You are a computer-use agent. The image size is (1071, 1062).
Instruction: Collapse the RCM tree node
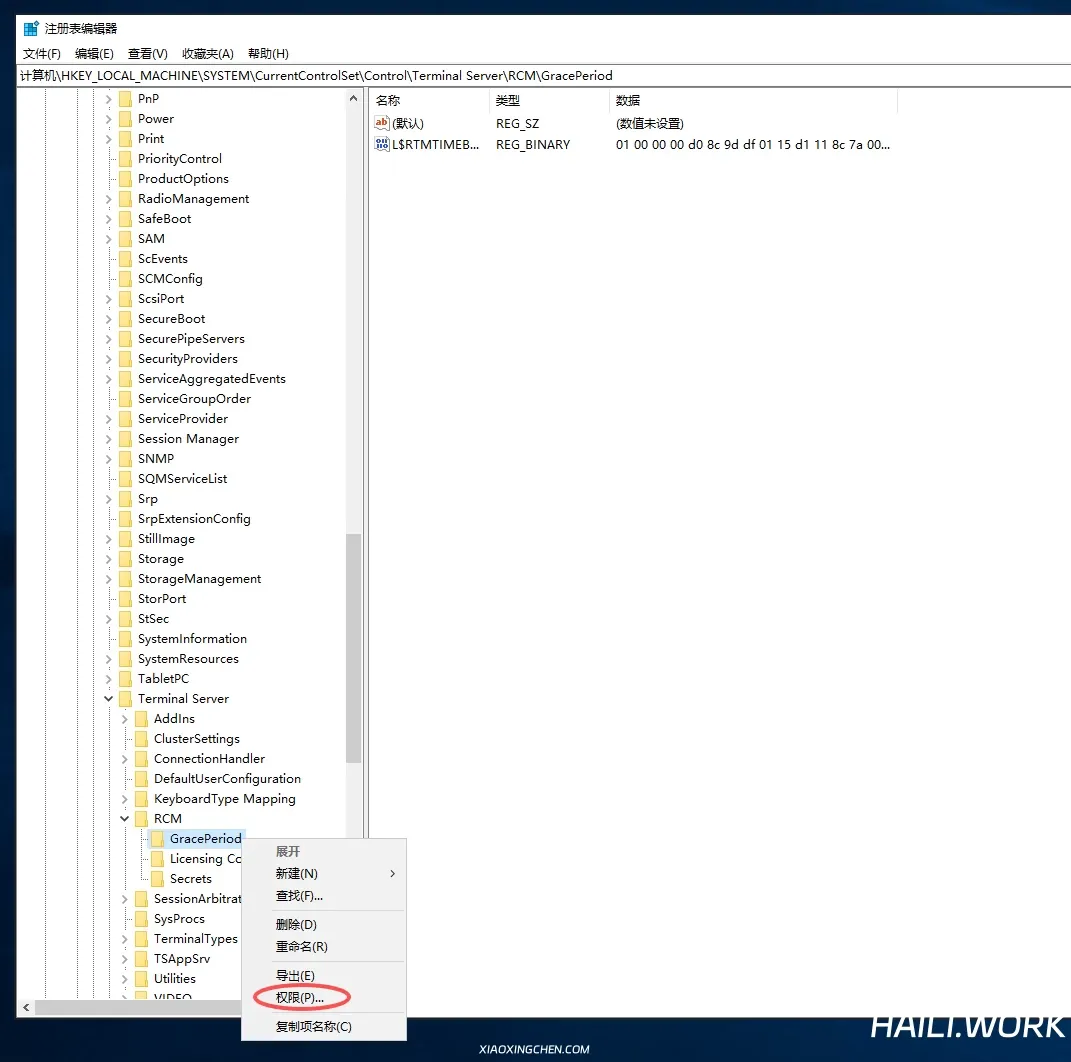pyautogui.click(x=125, y=819)
